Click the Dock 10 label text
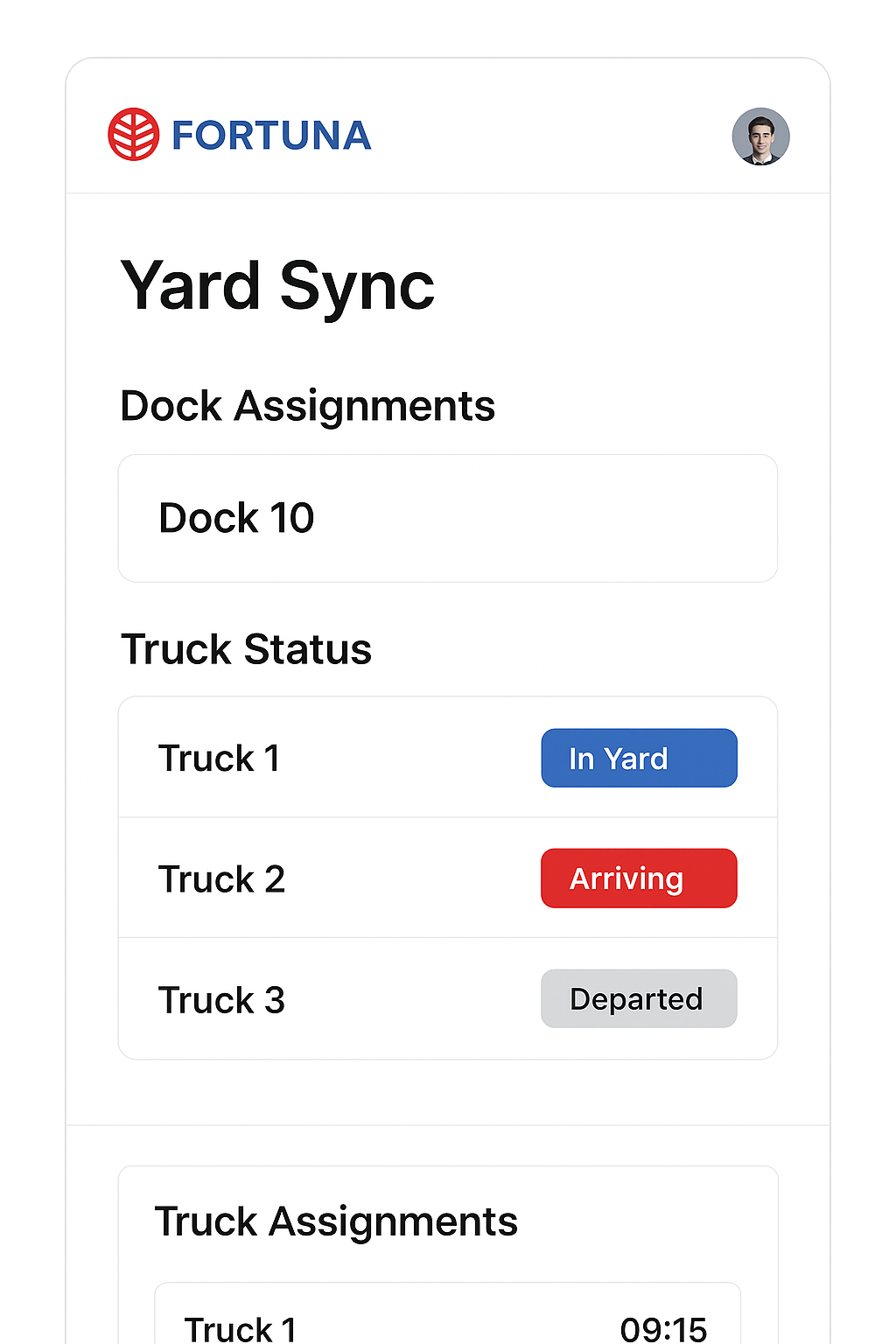Image resolution: width=896 pixels, height=1344 pixels. [x=236, y=518]
